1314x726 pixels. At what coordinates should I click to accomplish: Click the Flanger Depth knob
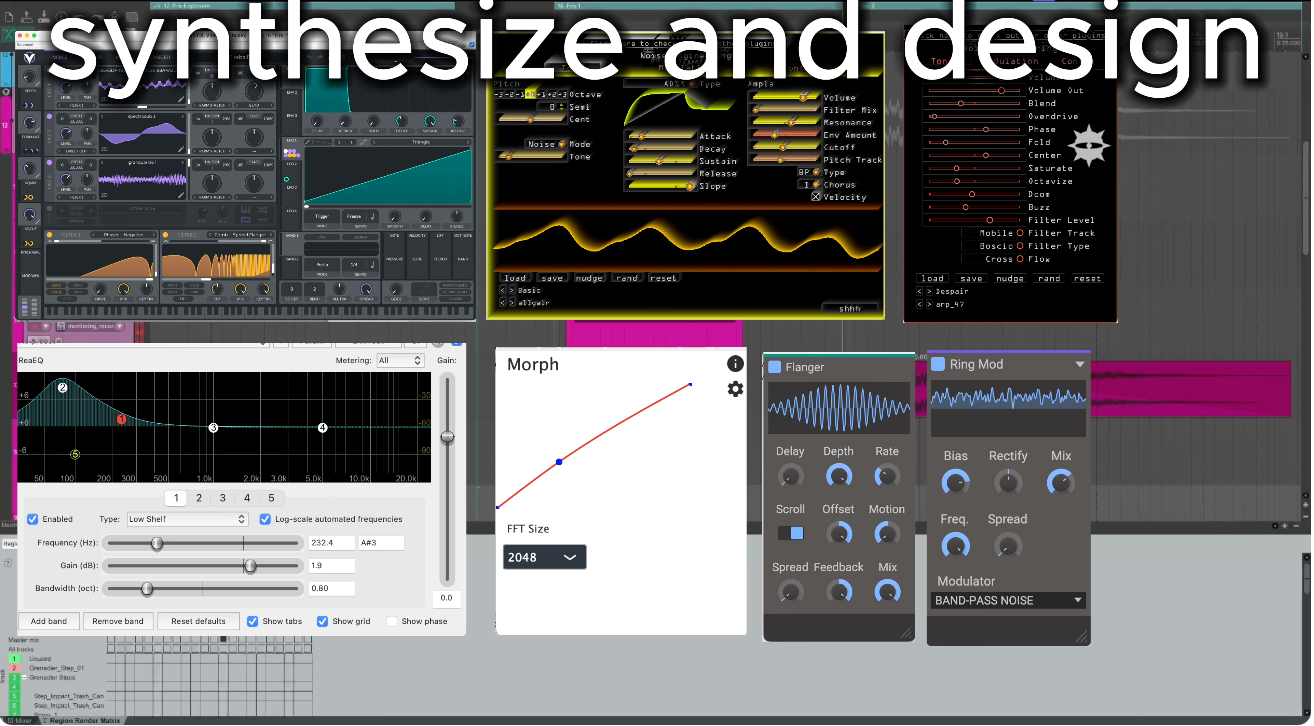tap(838, 477)
